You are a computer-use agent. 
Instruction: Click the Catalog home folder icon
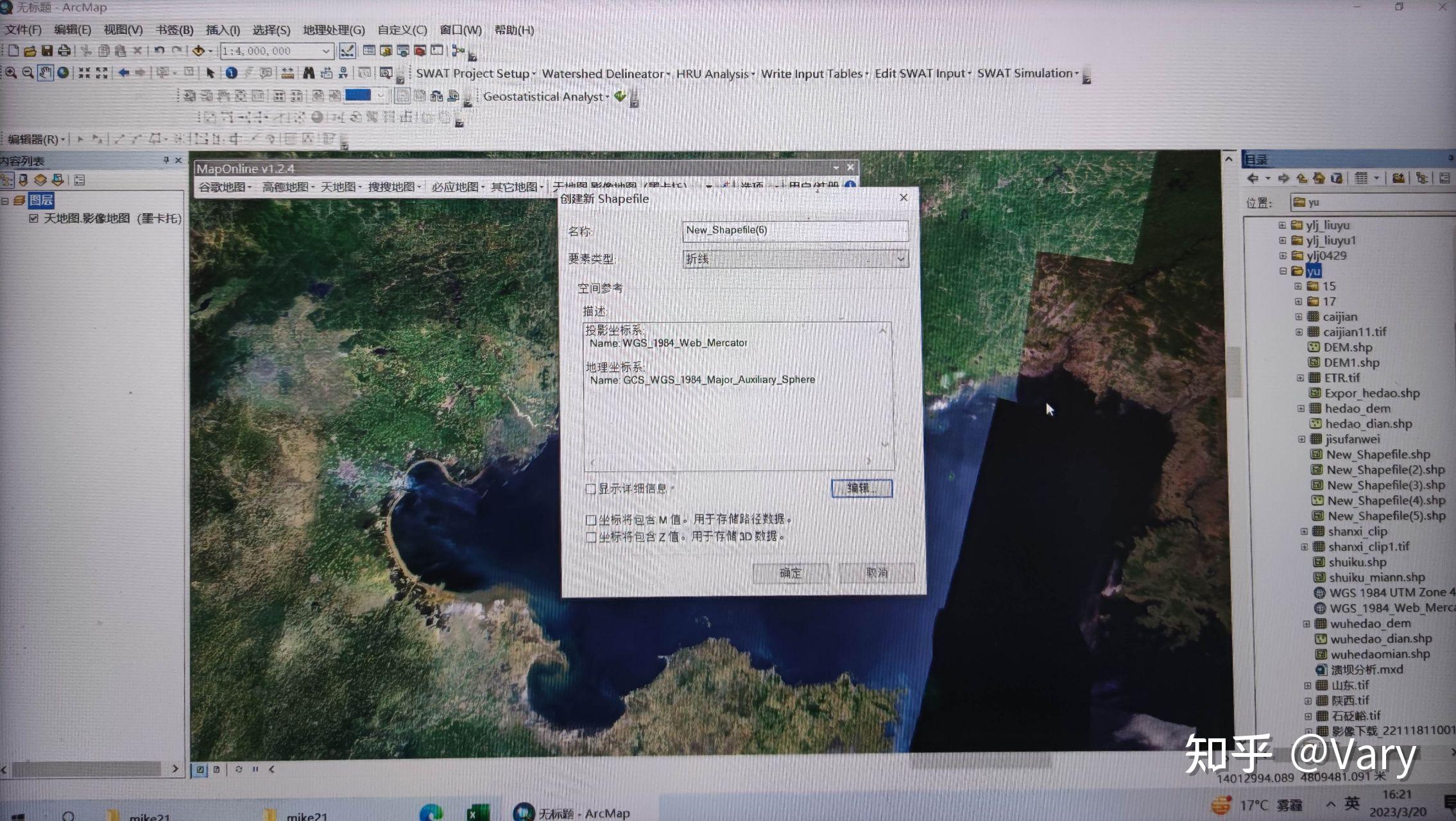click(1319, 178)
